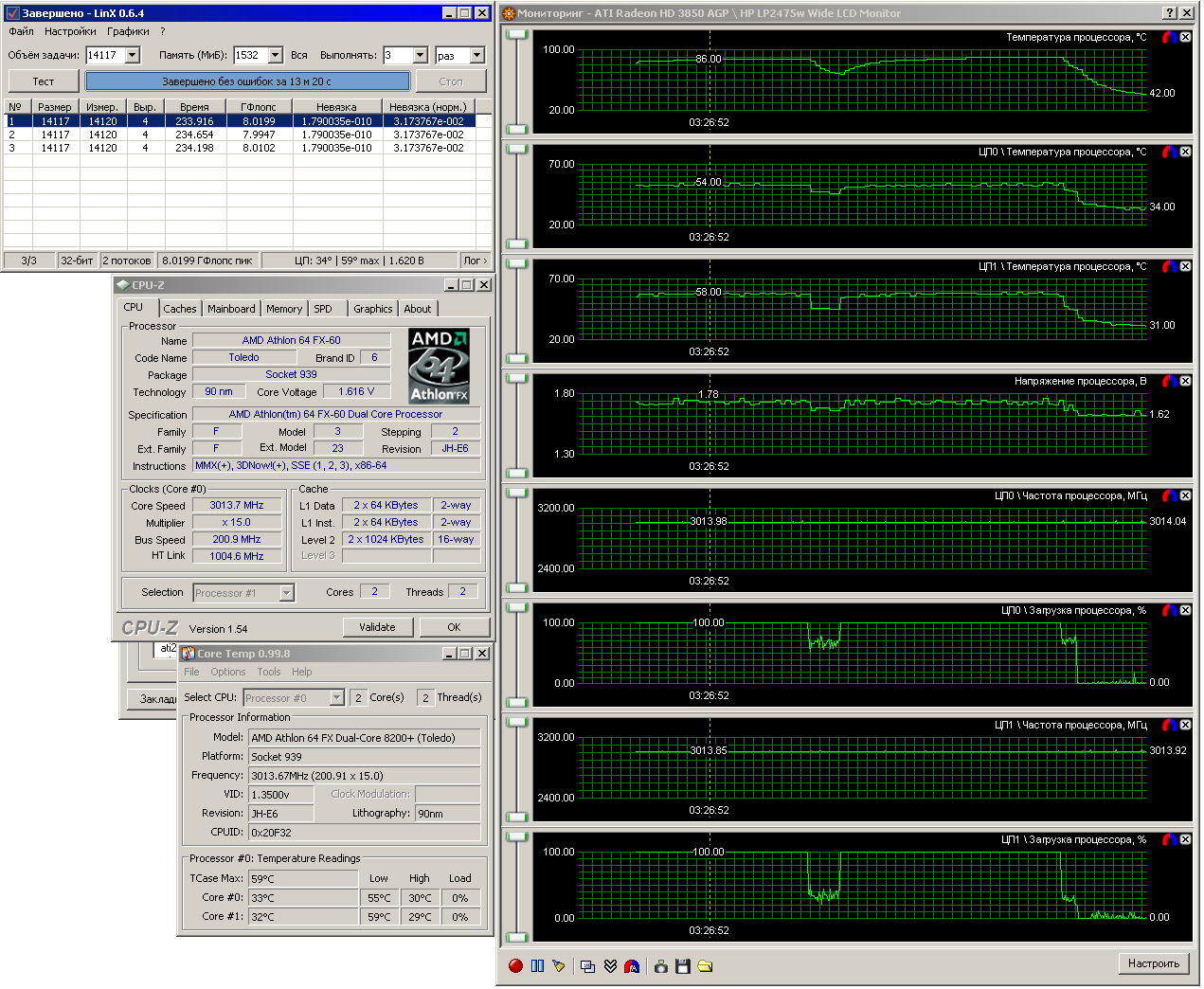Open the Tools menu in Core Temp

pyautogui.click(x=269, y=672)
